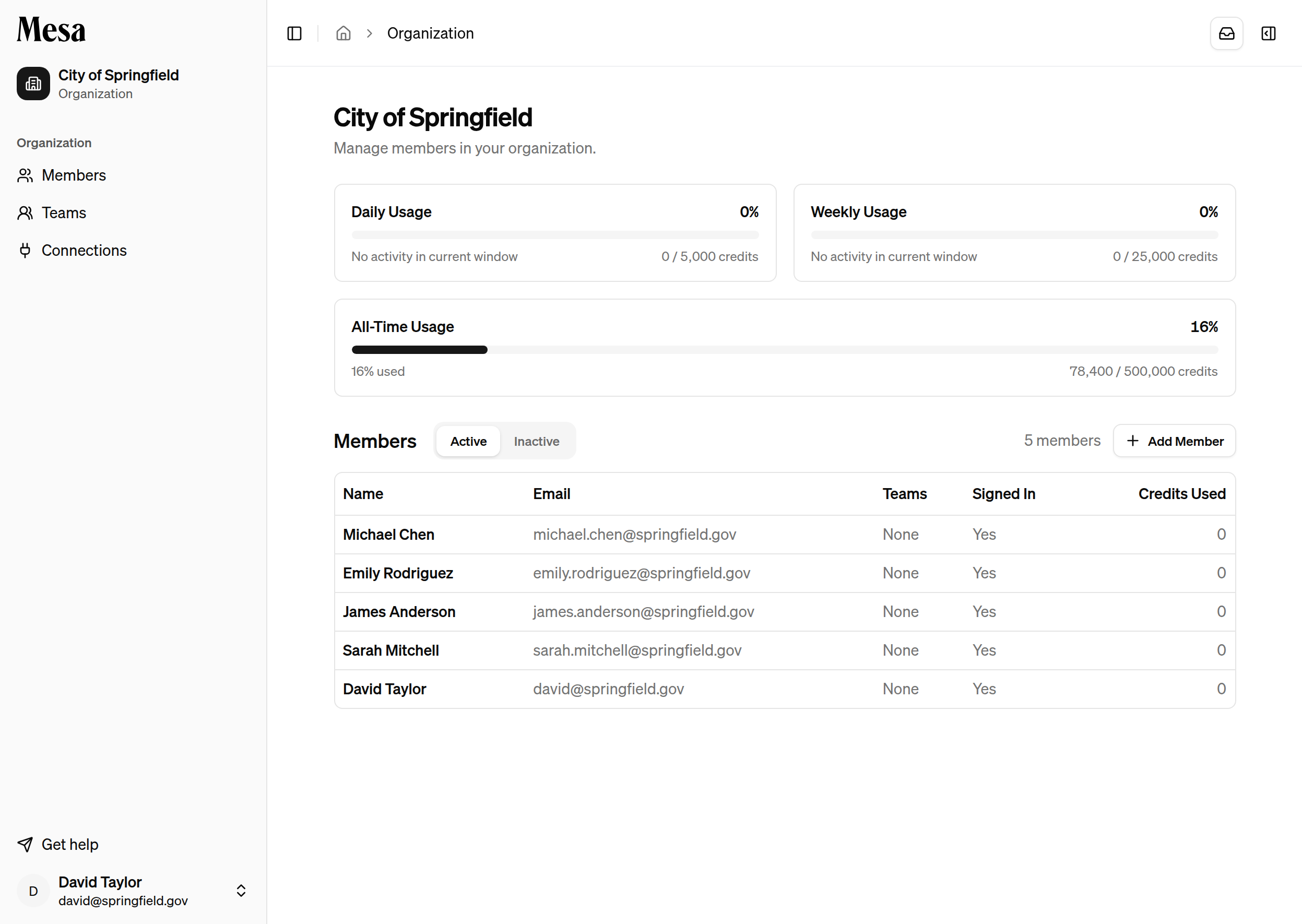Image resolution: width=1302 pixels, height=924 pixels.
Task: Click the Signed In column header
Action: tap(1003, 494)
